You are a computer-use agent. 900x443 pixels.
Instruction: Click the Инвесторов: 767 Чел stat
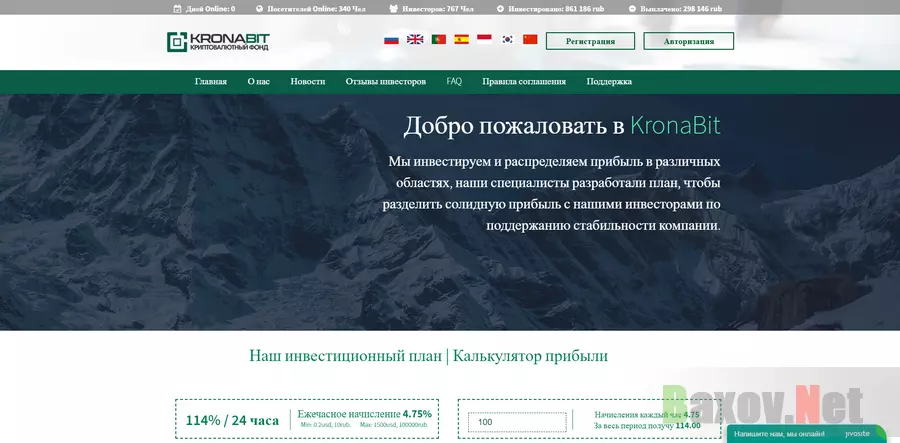coord(438,9)
